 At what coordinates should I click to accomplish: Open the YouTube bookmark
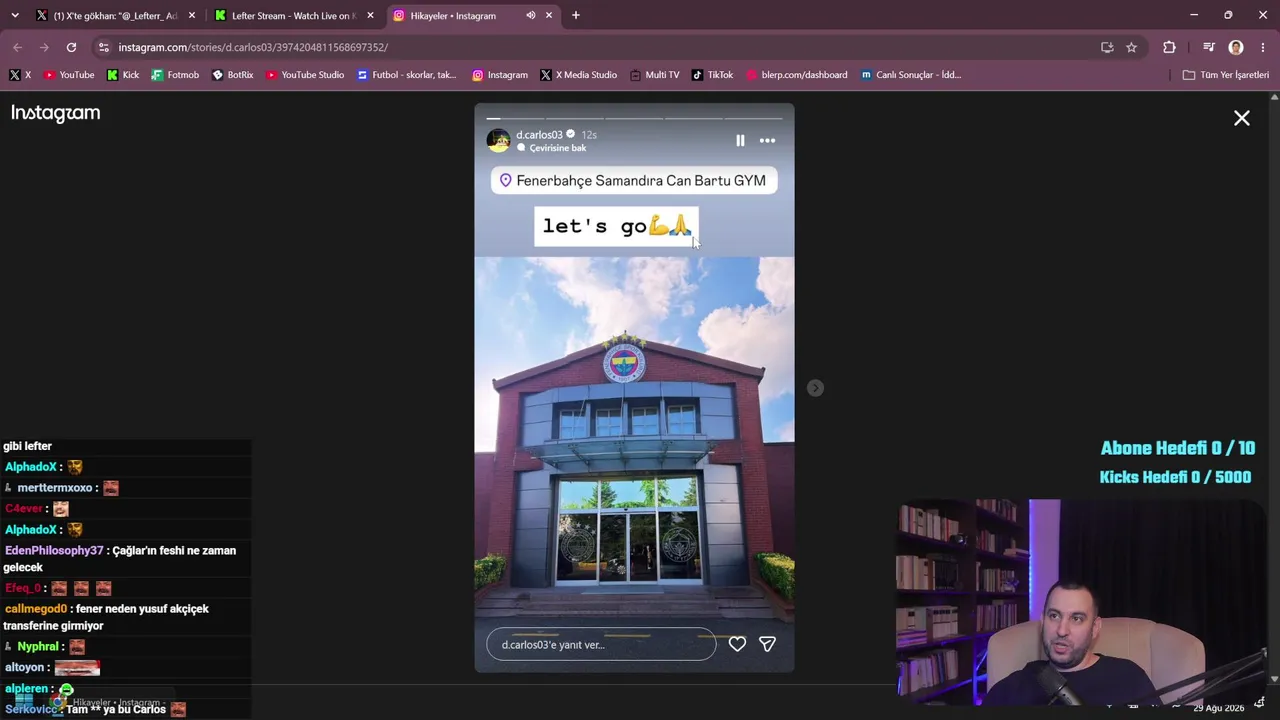tap(69, 75)
